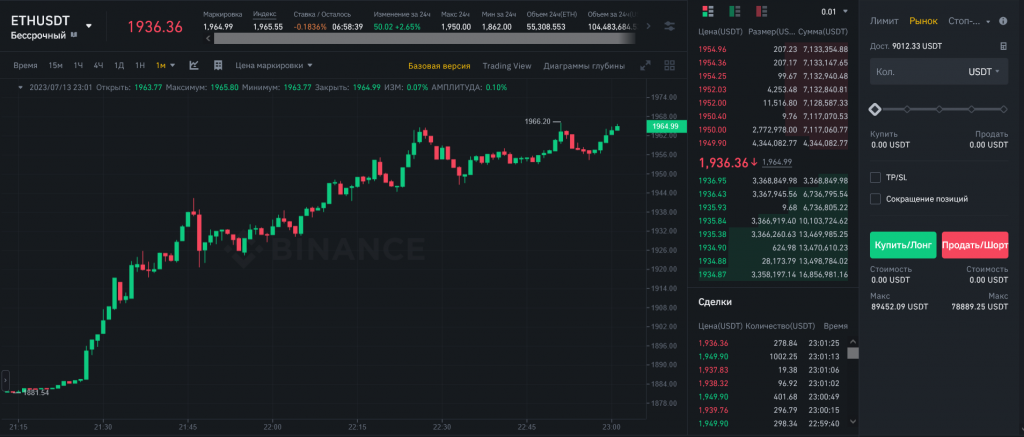Show only buy orders in order book
The image size is (1024, 437).
tap(736, 11)
